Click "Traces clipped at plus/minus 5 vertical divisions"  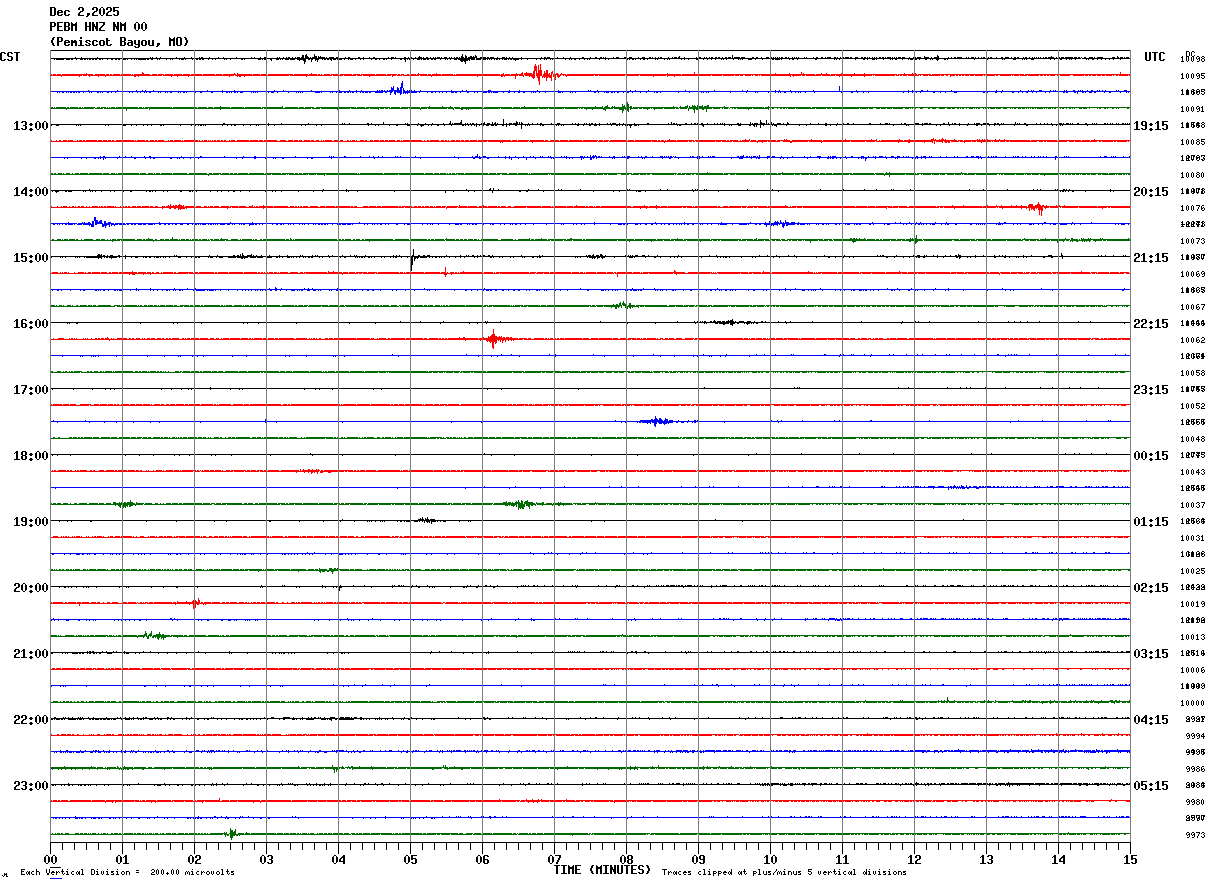point(784,873)
